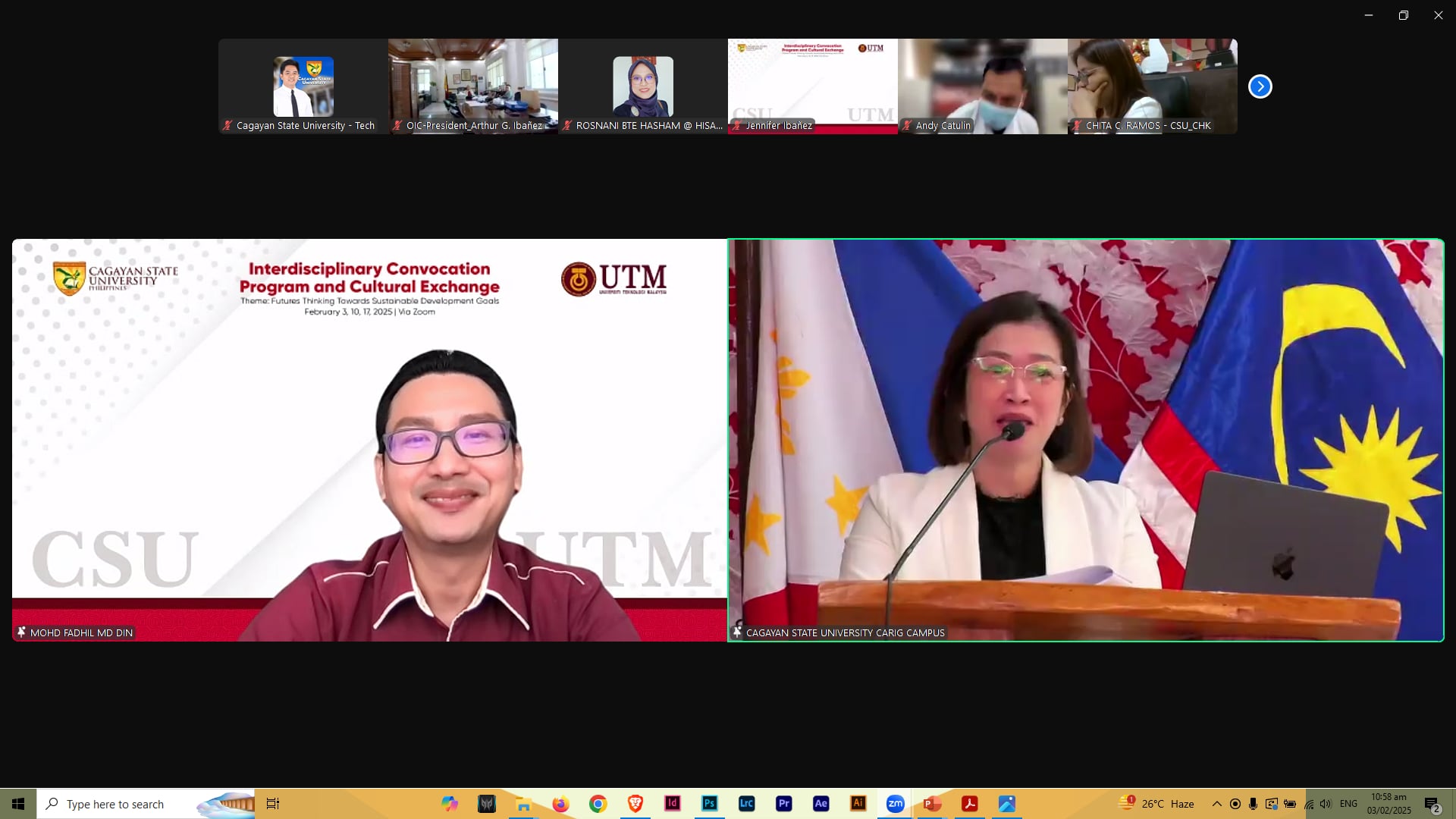Launch Firefox from taskbar
Viewport: 1456px width, 819px height.
pos(560,804)
